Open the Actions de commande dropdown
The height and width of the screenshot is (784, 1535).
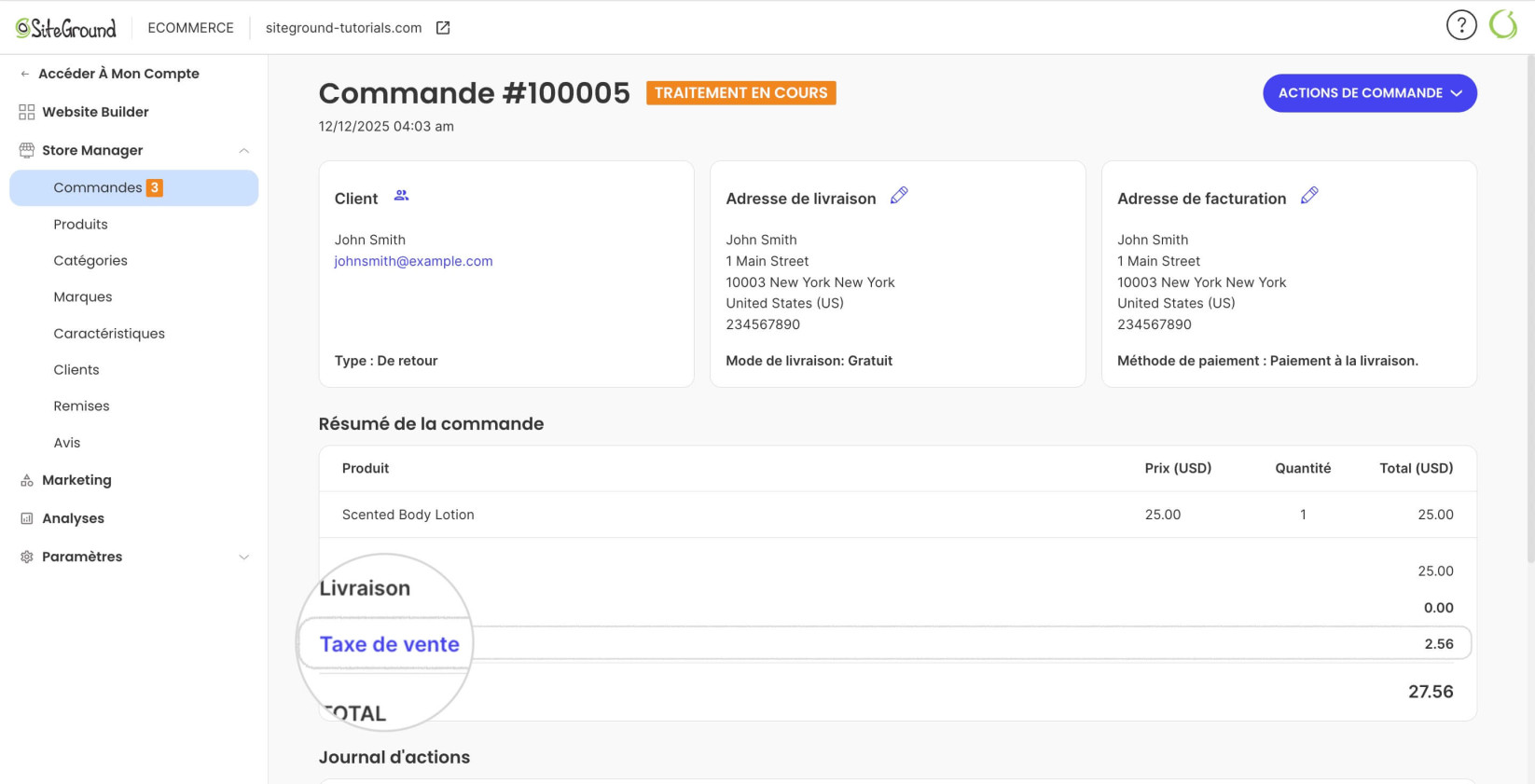coord(1369,93)
